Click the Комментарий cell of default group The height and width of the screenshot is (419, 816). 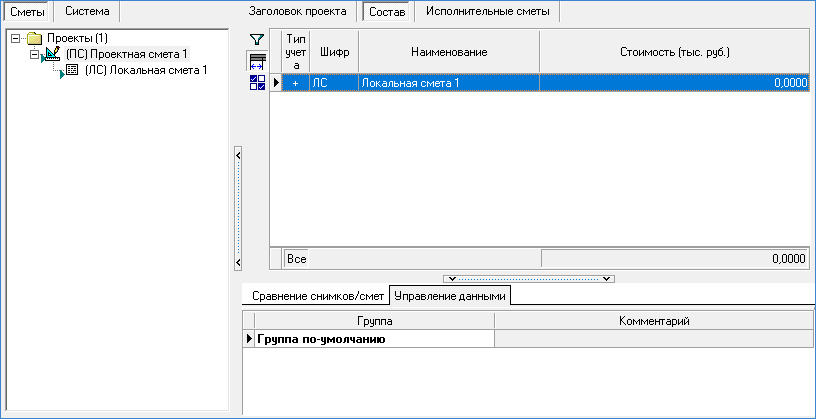click(x=654, y=340)
